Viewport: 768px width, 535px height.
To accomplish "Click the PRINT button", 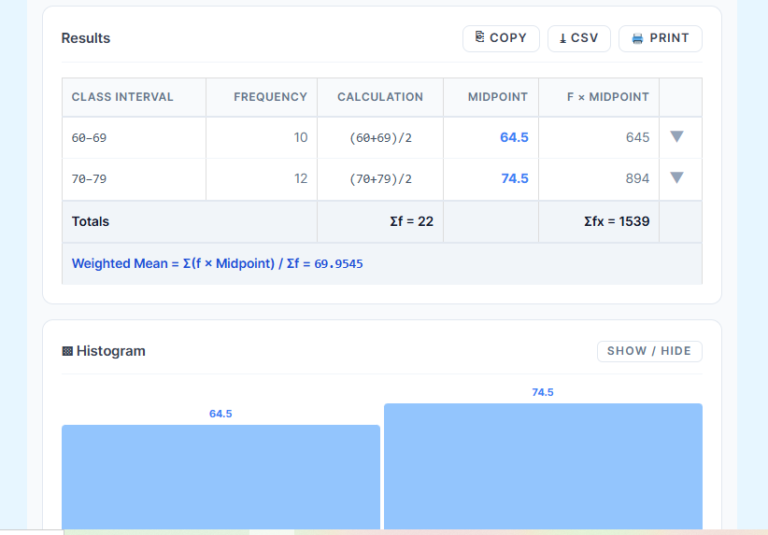I will point(660,38).
